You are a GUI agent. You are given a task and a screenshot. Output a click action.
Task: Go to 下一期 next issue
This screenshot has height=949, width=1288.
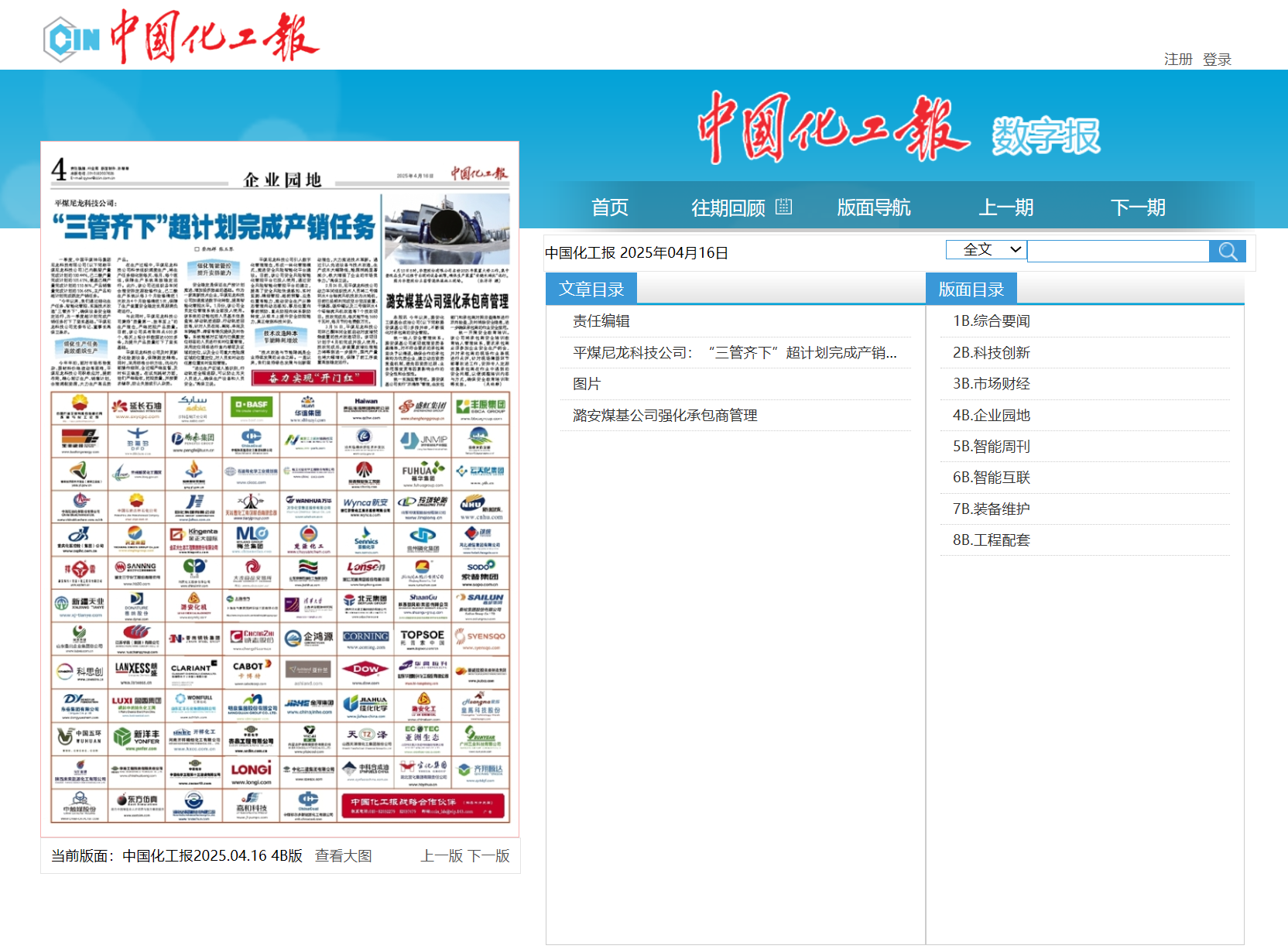click(1137, 207)
